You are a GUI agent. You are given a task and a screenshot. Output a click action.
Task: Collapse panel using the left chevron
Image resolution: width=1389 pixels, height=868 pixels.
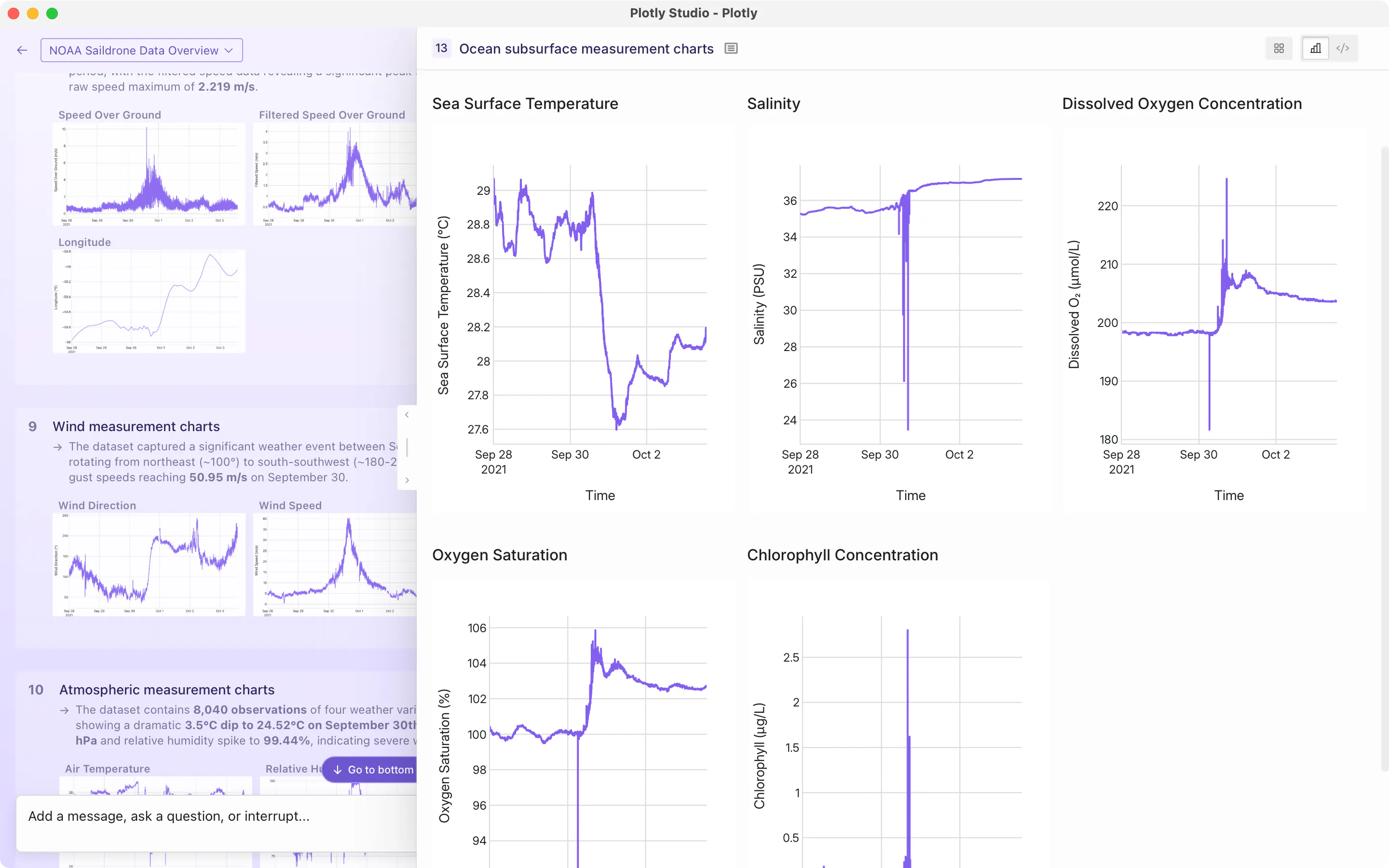click(x=407, y=415)
